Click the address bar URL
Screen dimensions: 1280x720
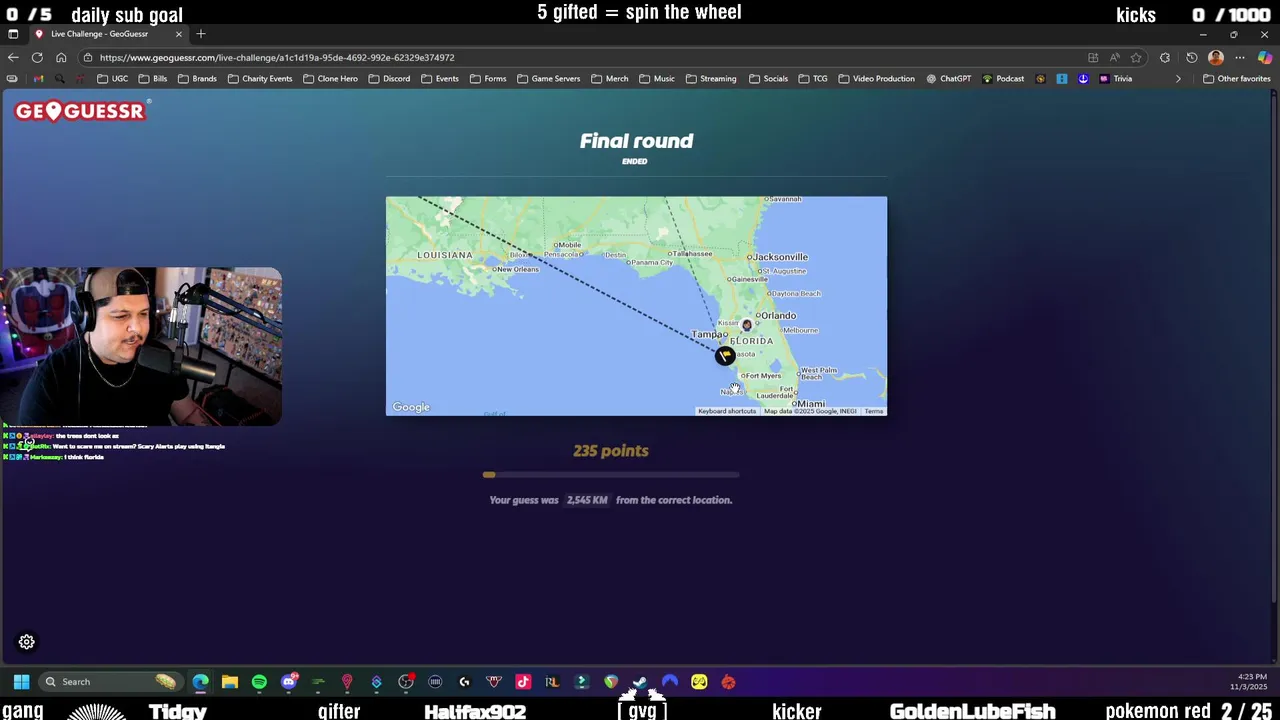[x=277, y=58]
